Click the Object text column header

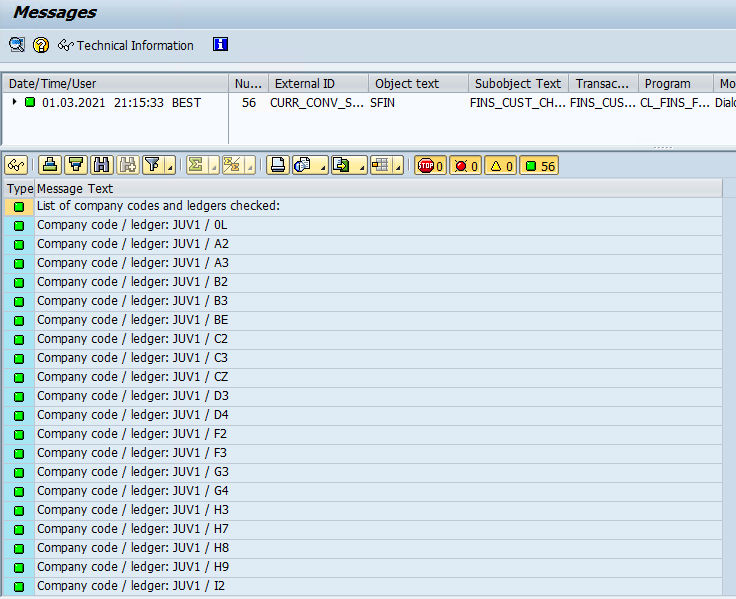click(419, 83)
